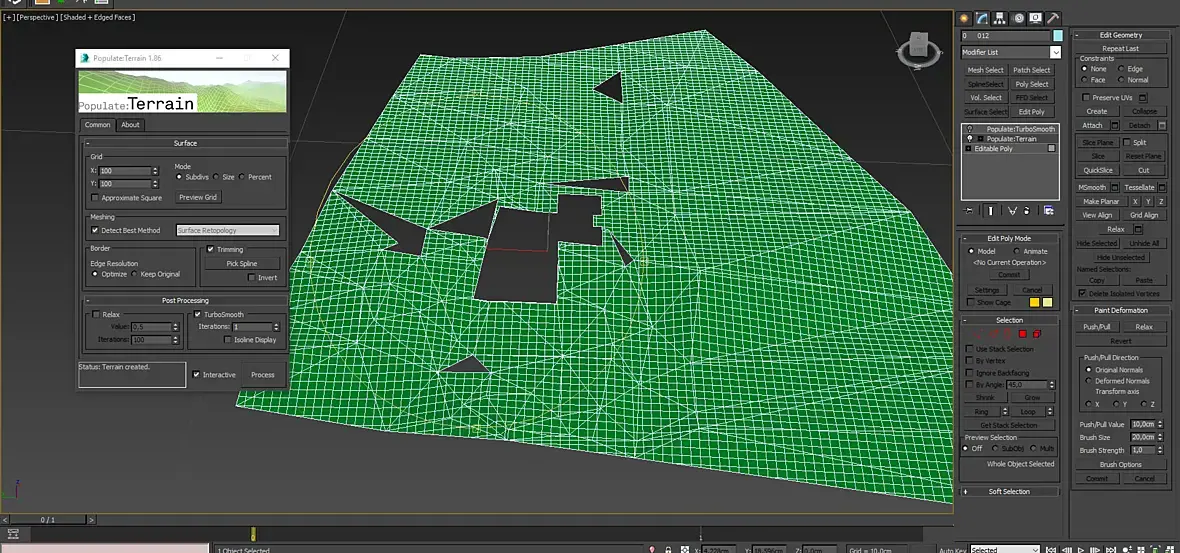Click the orange Show Cage color swatch

[x=1034, y=302]
